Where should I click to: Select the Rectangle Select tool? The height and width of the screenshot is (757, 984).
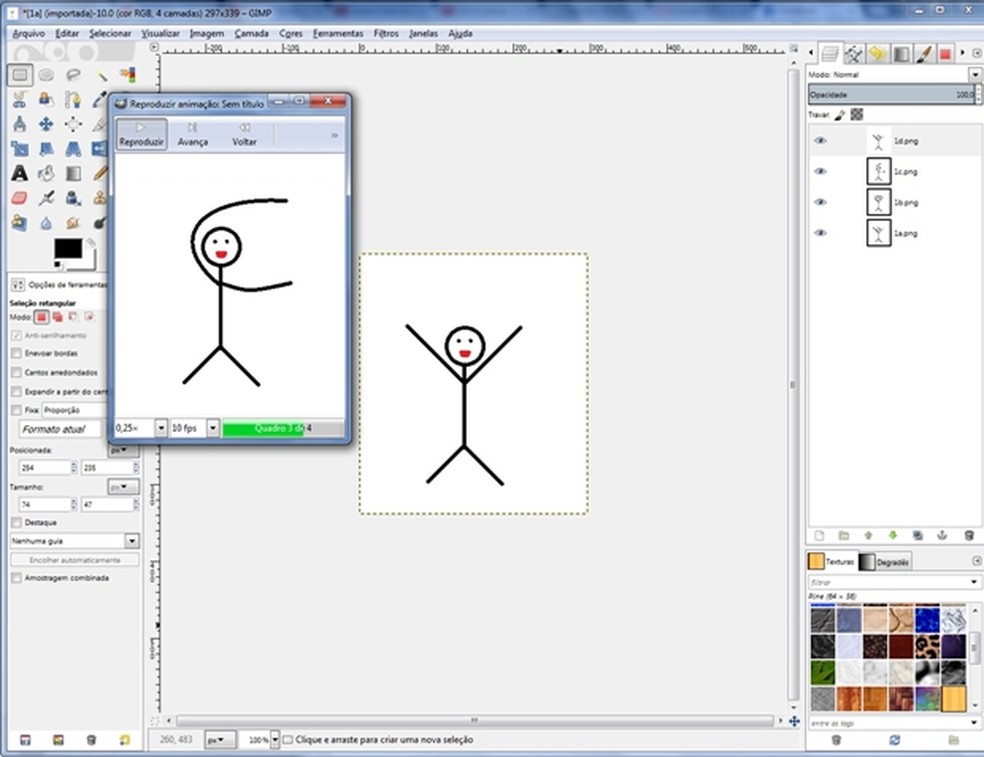pyautogui.click(x=19, y=74)
